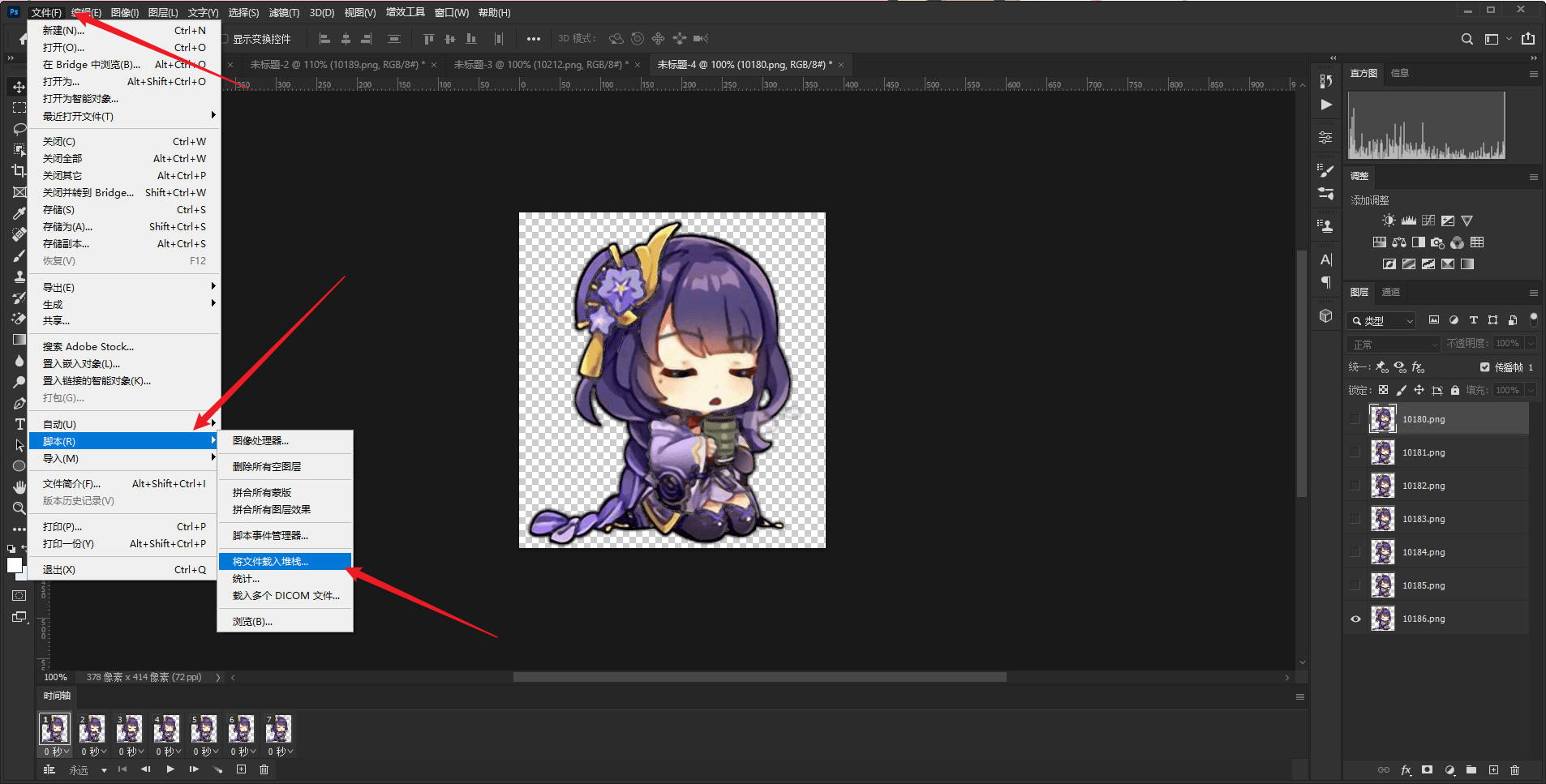This screenshot has height=784, width=1546.
Task: Select the Lasso tool
Action: coord(19,129)
